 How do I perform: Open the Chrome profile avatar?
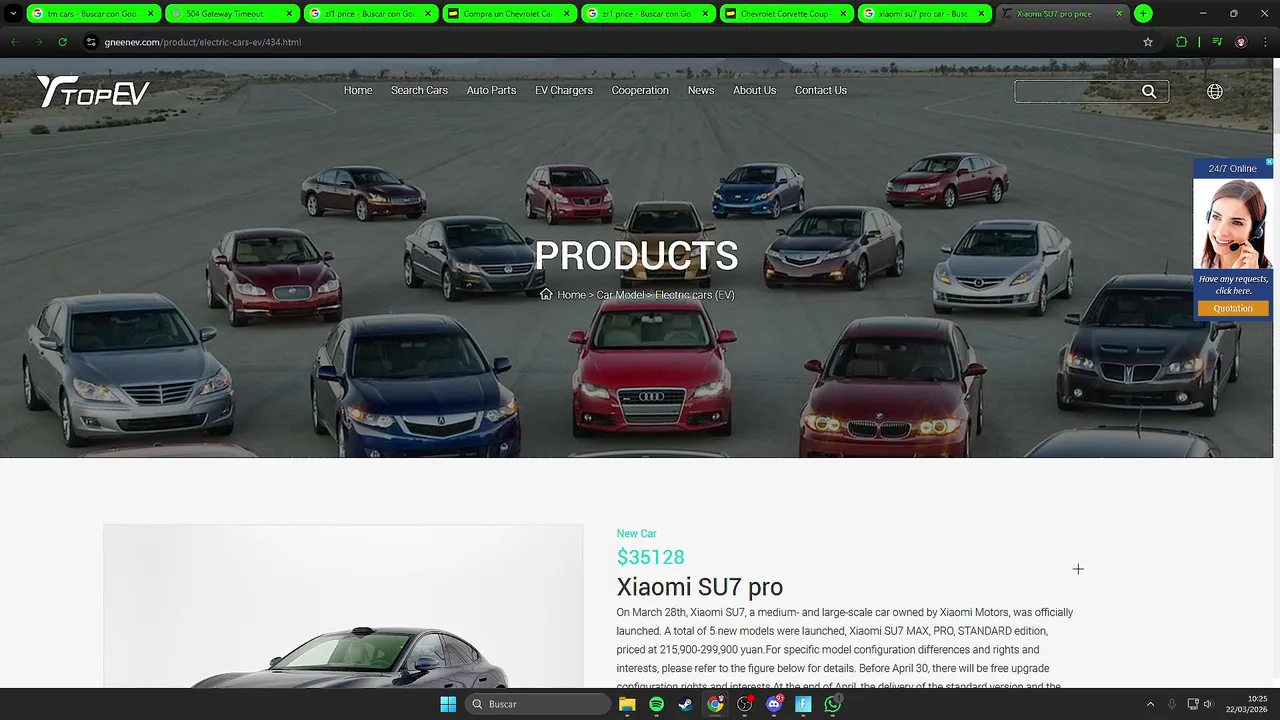click(x=1241, y=42)
